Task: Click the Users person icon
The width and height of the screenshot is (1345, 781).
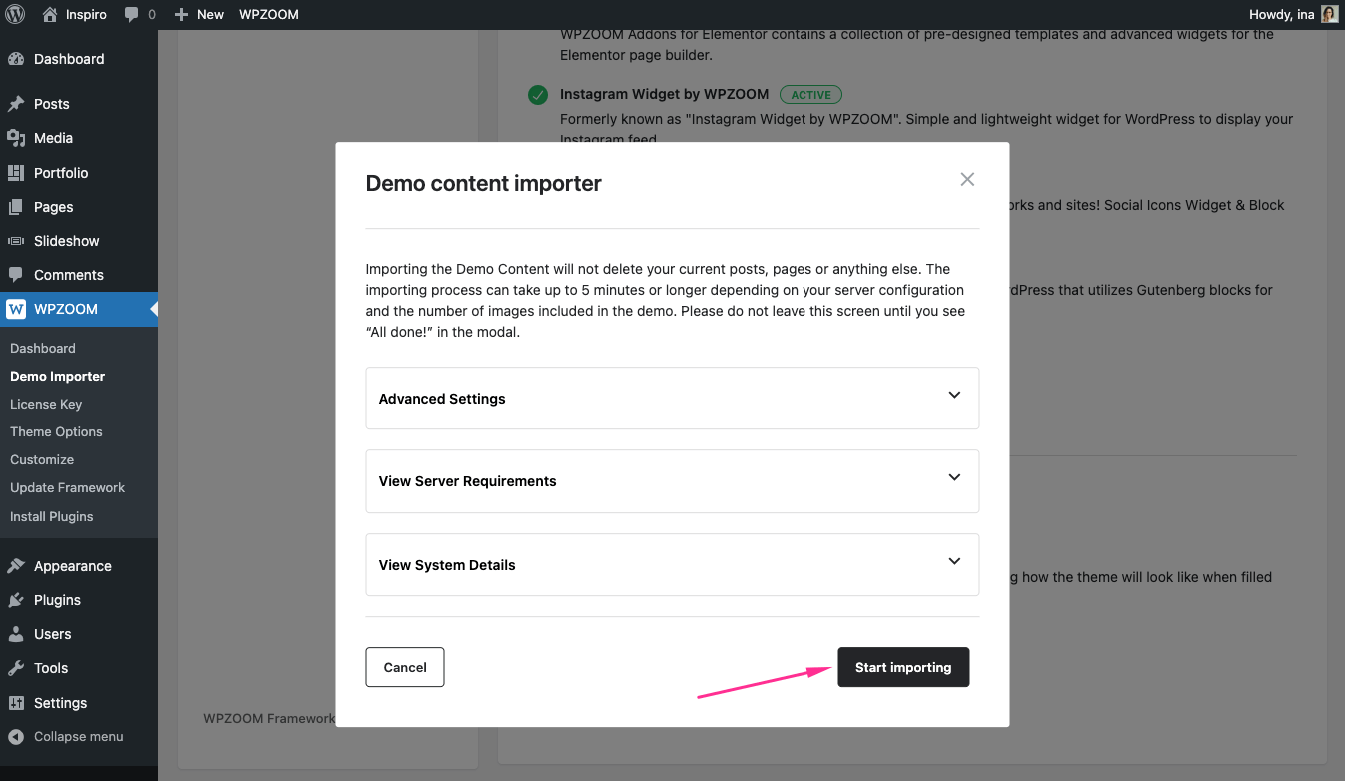Action: click(16, 634)
